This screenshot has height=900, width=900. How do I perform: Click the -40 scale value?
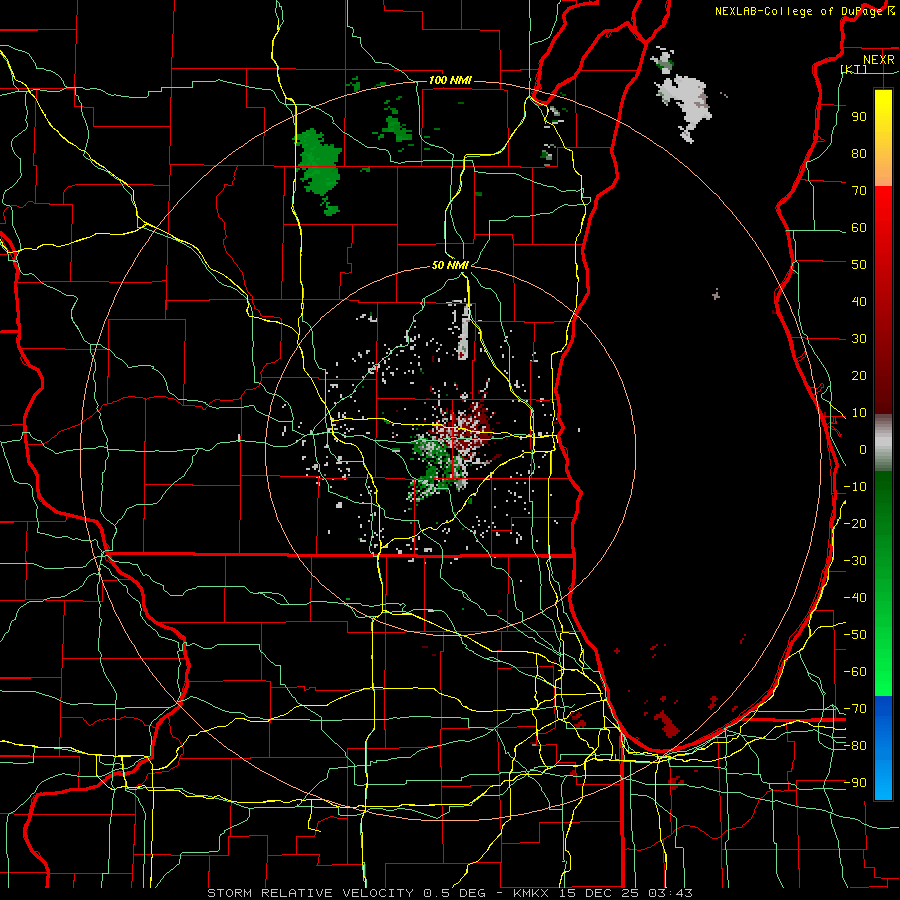(855, 598)
